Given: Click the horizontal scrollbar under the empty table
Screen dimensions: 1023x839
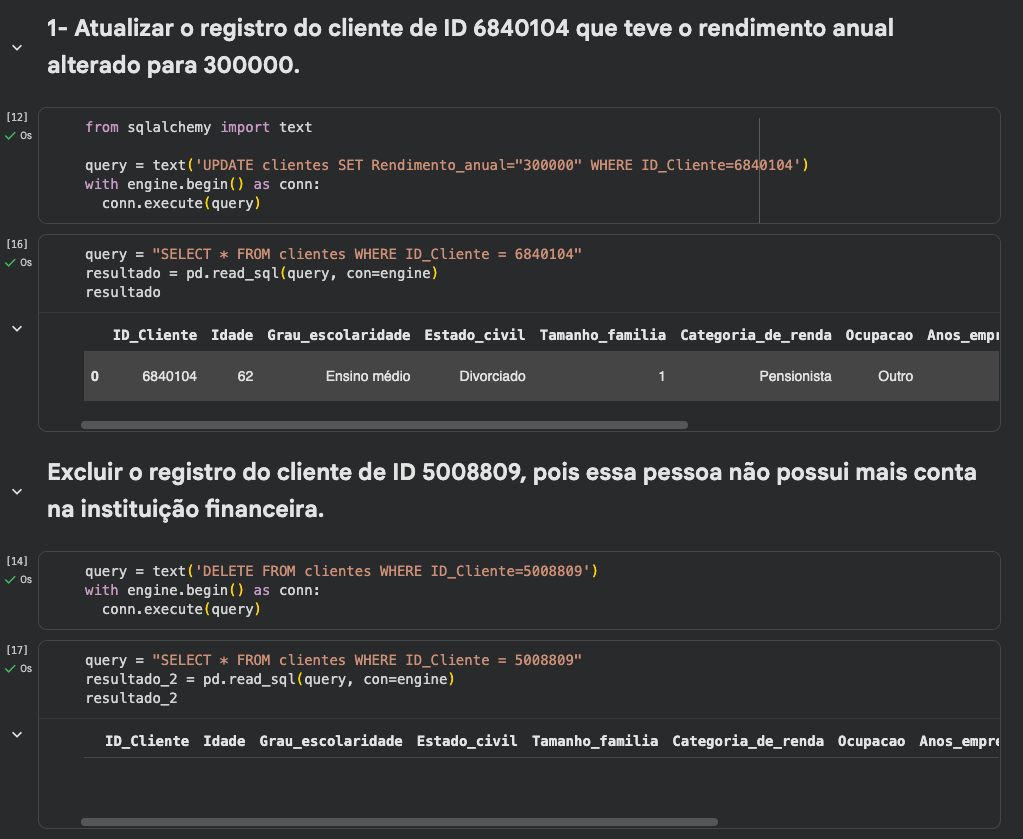Looking at the screenshot, I should [400, 821].
